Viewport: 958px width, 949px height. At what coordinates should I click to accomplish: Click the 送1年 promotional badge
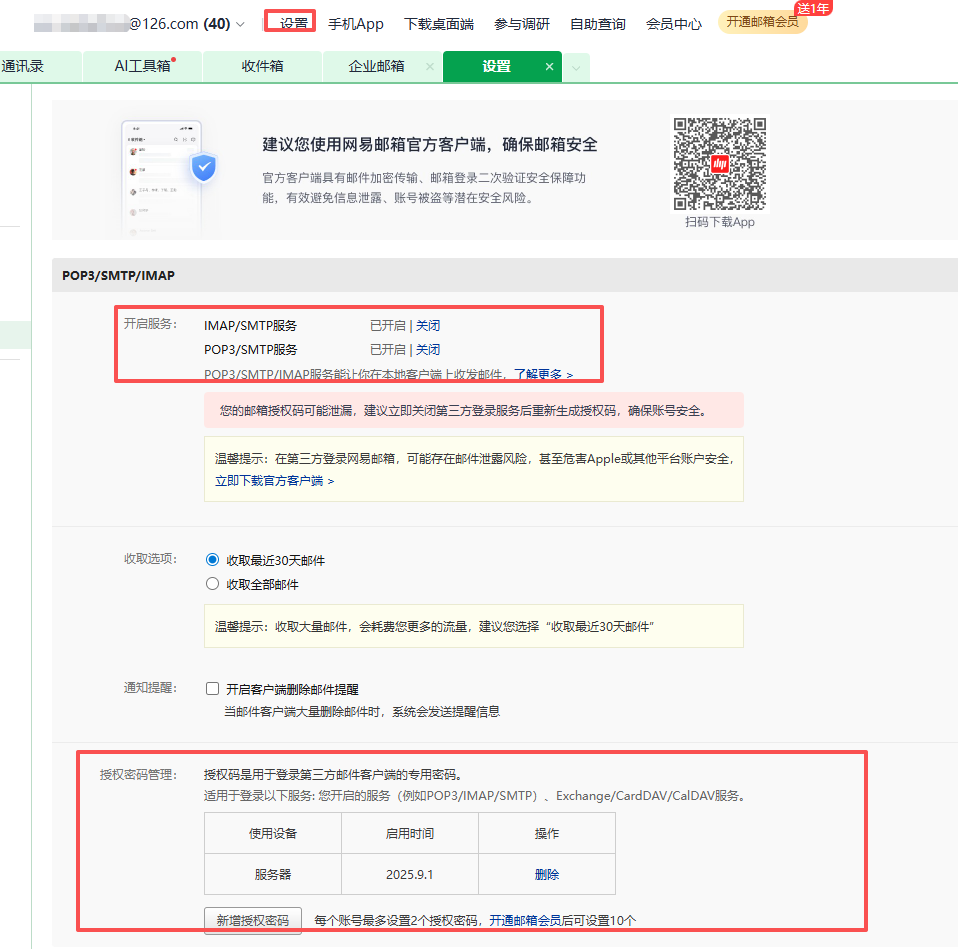(813, 8)
